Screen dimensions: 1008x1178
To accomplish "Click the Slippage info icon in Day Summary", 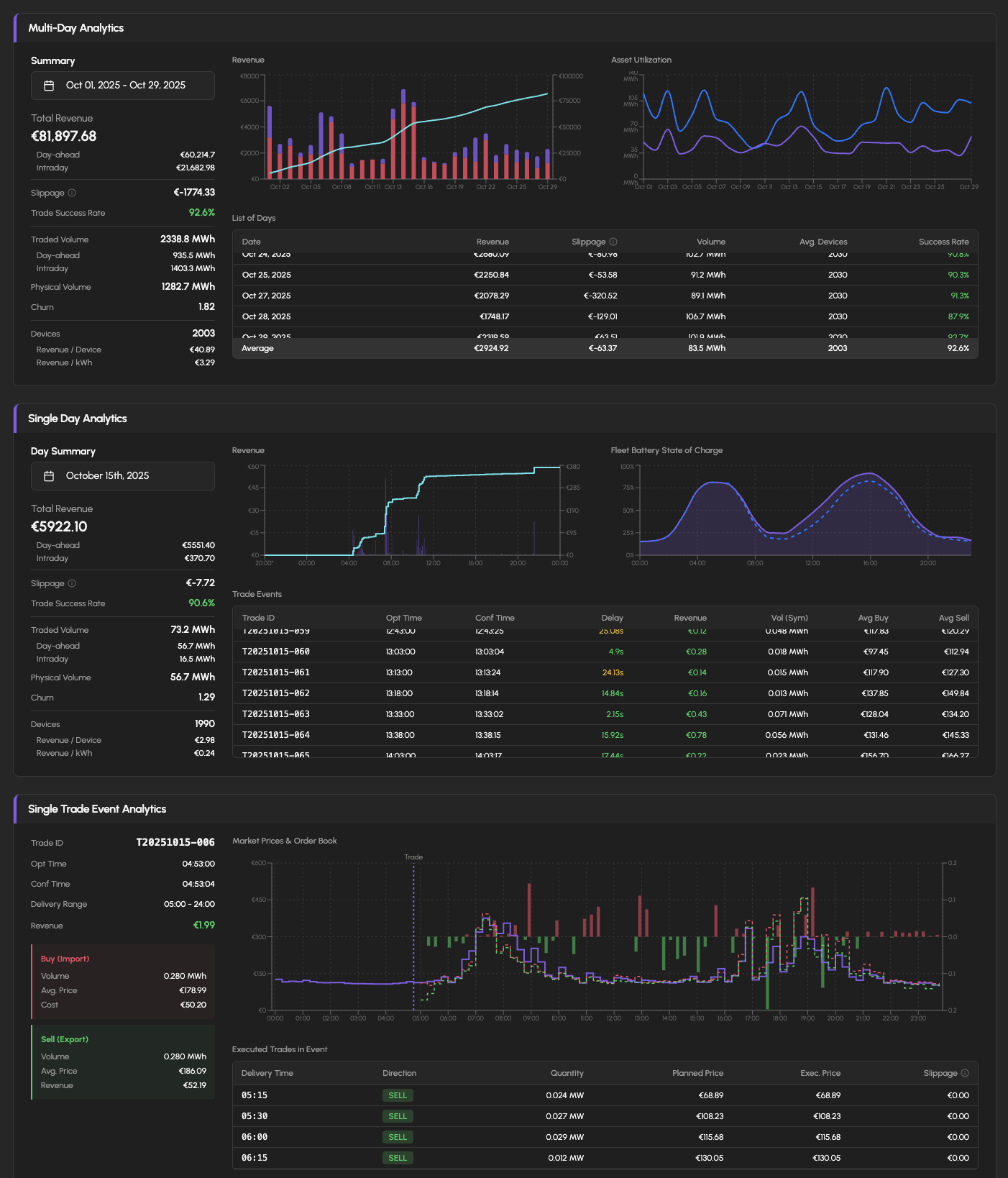I will 72,583.
